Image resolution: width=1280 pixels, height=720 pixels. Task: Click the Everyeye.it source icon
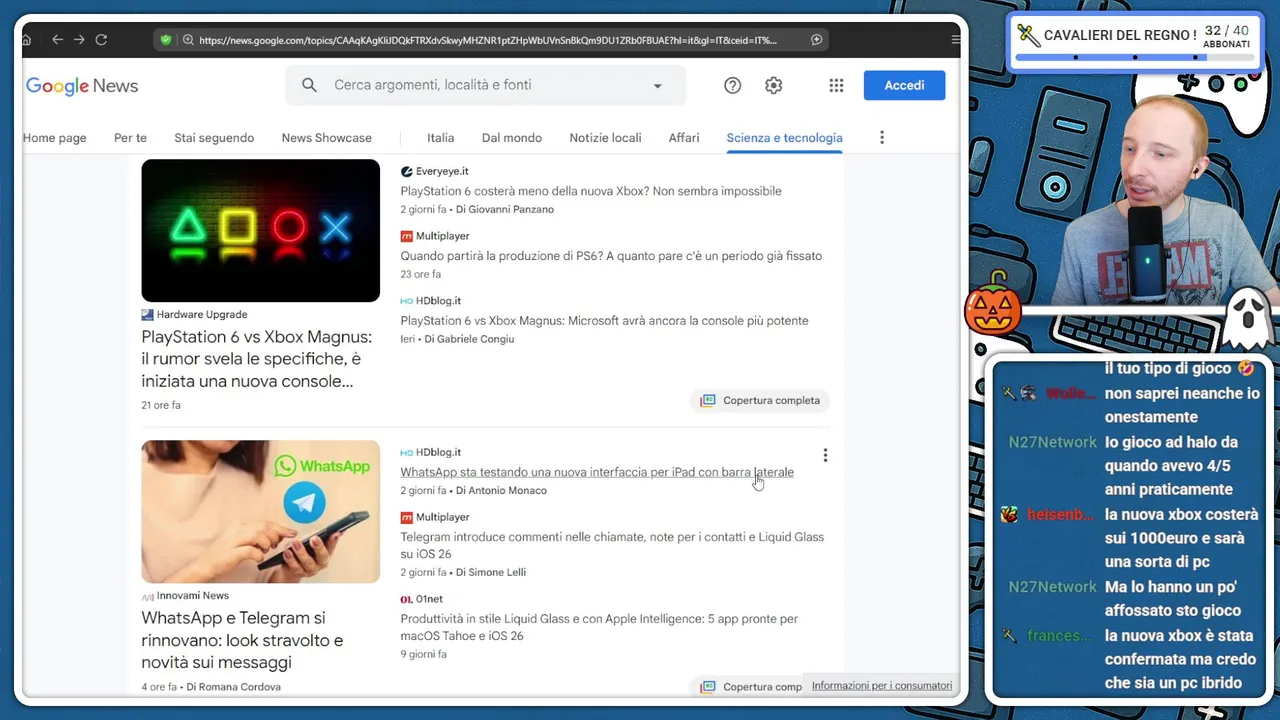[x=406, y=172]
